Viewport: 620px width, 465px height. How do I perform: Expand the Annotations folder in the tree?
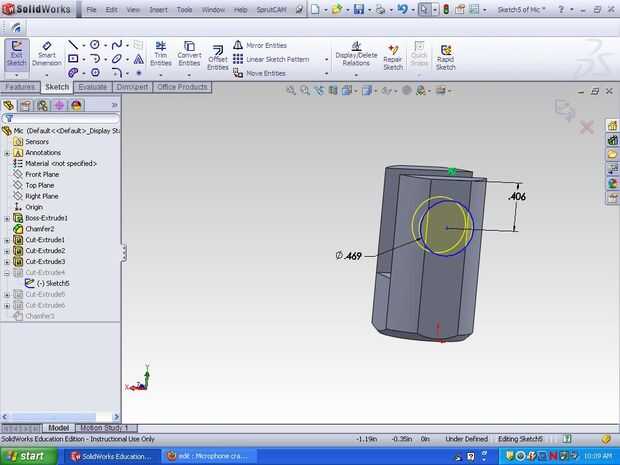[7, 153]
